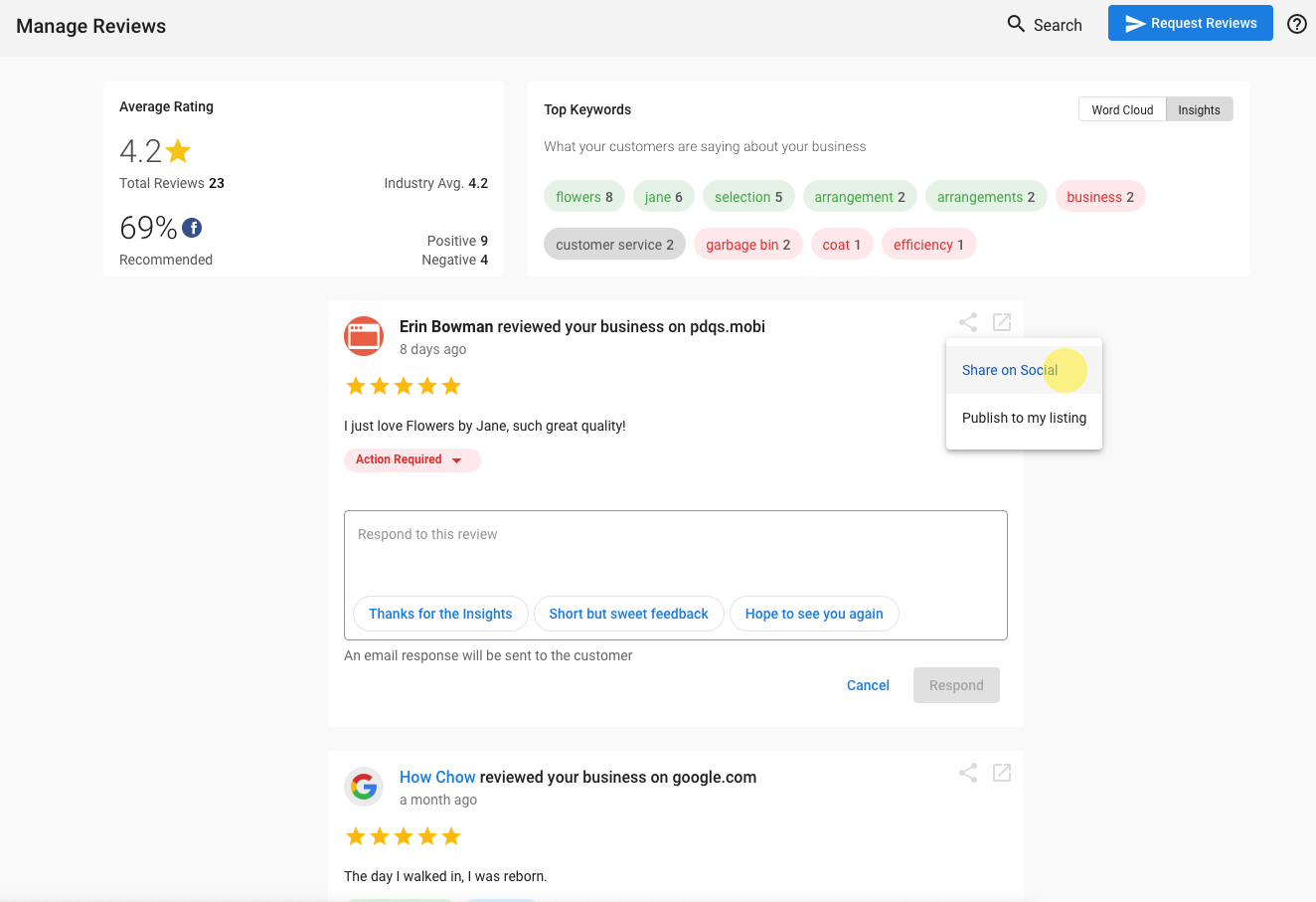
Task: Click the help question mark icon
Action: [x=1296, y=23]
